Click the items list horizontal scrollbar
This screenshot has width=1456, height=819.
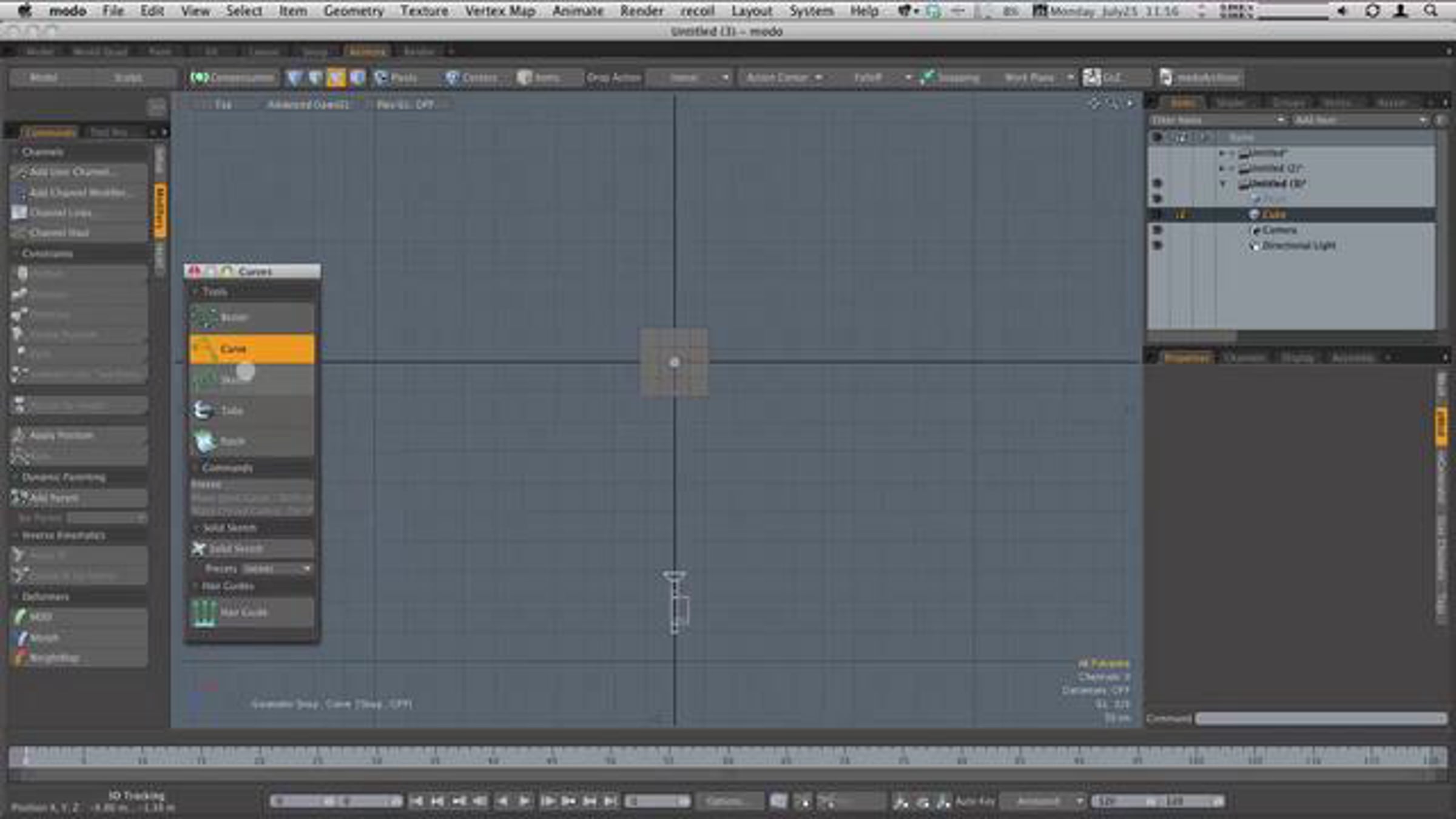point(1191,335)
